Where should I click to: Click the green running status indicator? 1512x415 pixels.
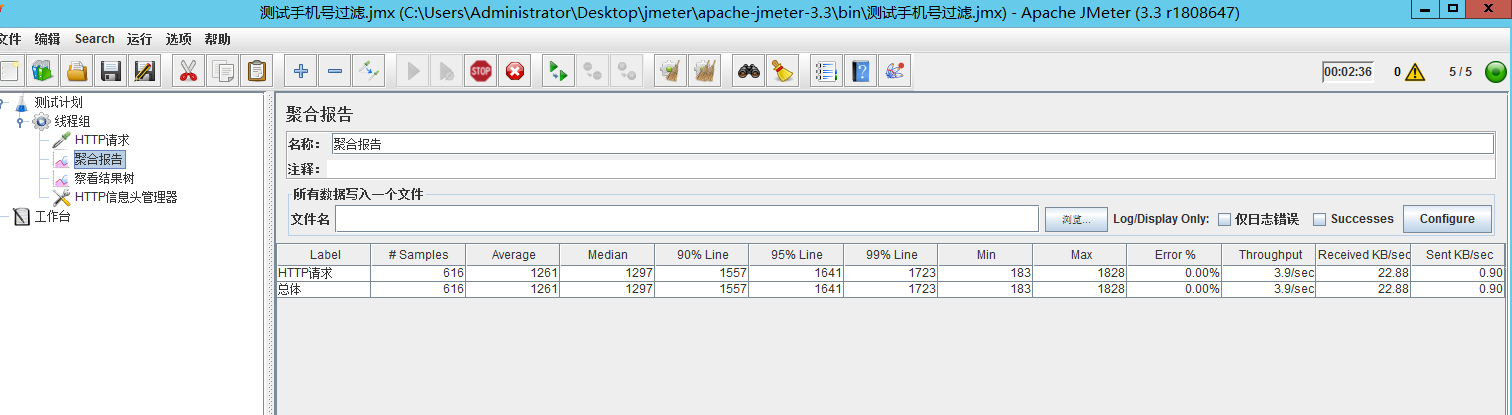(x=1495, y=72)
